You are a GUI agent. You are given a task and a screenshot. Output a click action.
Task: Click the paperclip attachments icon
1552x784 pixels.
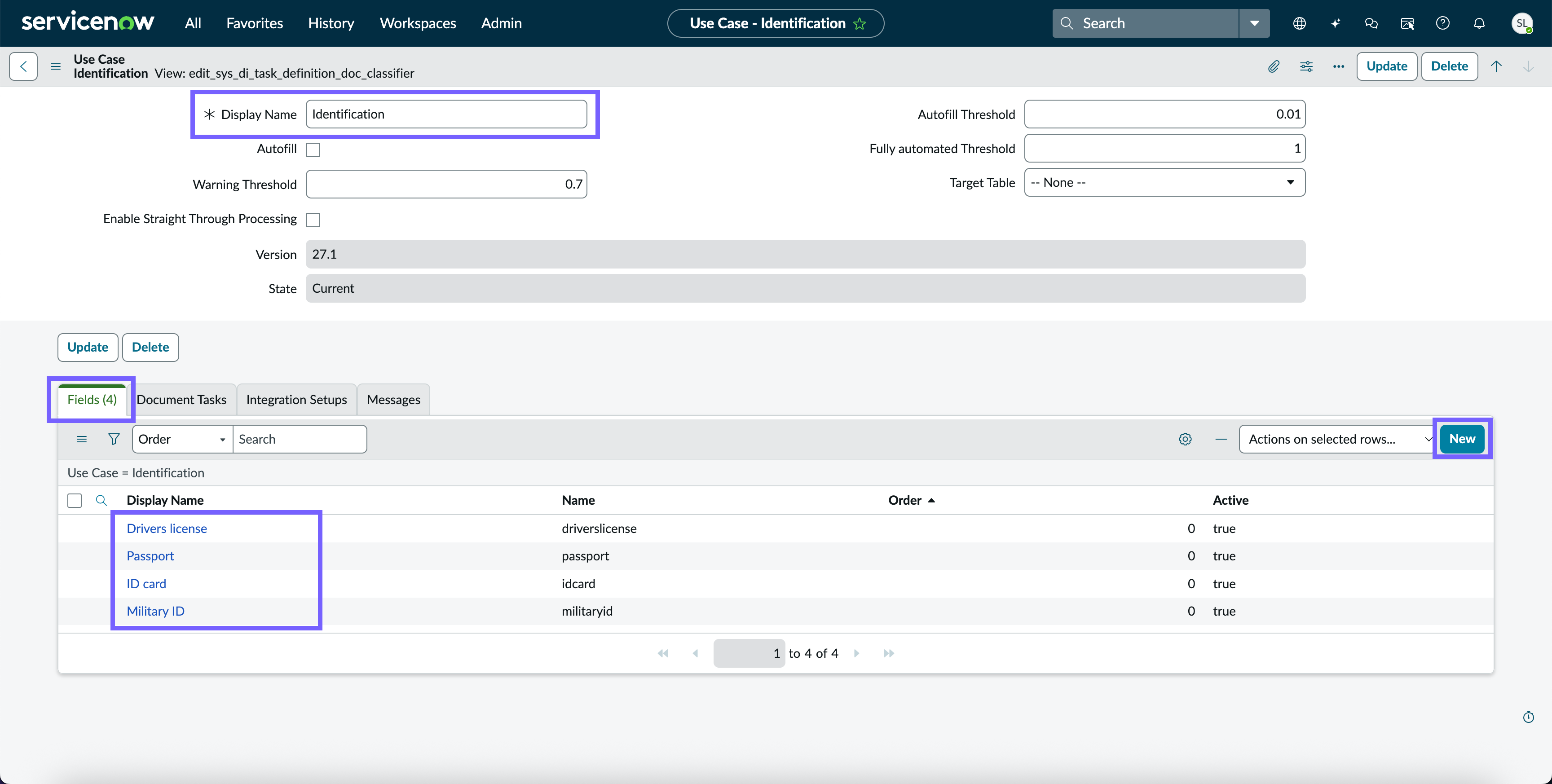click(1273, 66)
